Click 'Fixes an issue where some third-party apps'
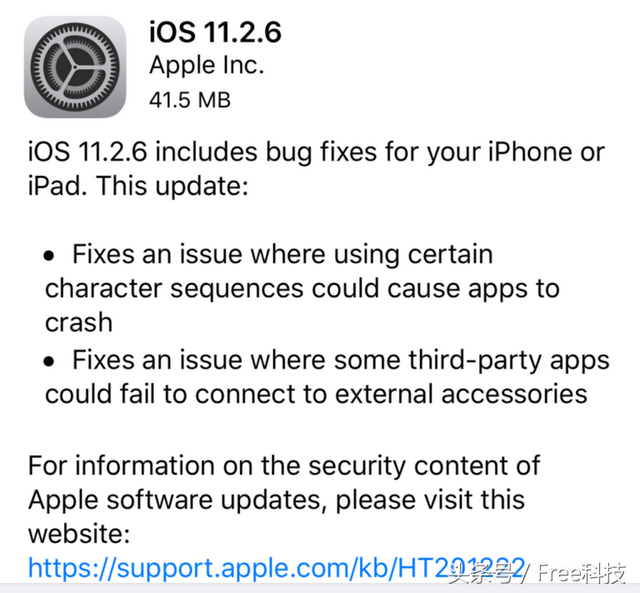Viewport: 640px width, 593px height. 341,361
